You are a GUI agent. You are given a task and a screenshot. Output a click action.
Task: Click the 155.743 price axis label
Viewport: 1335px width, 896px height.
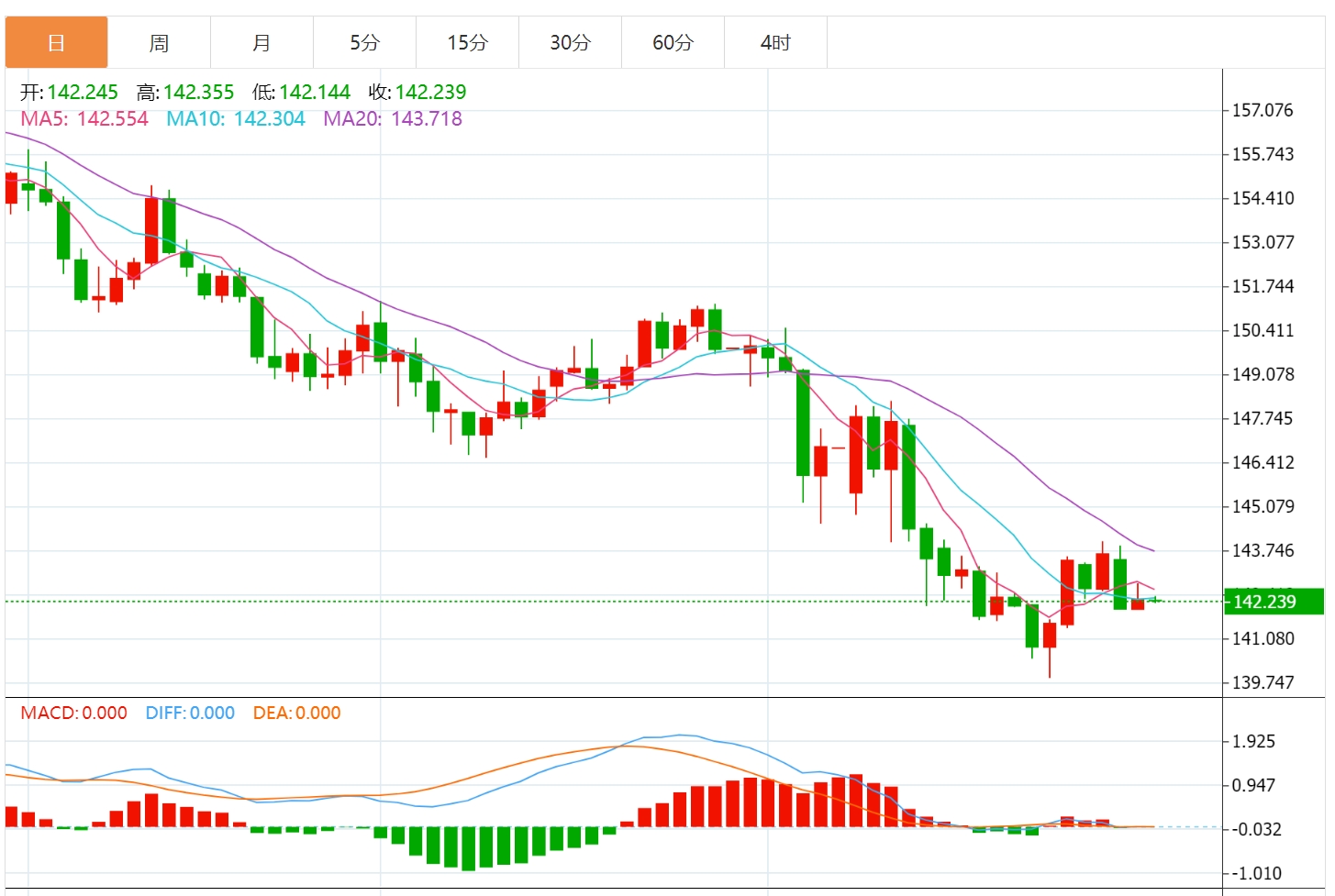pos(1263,154)
